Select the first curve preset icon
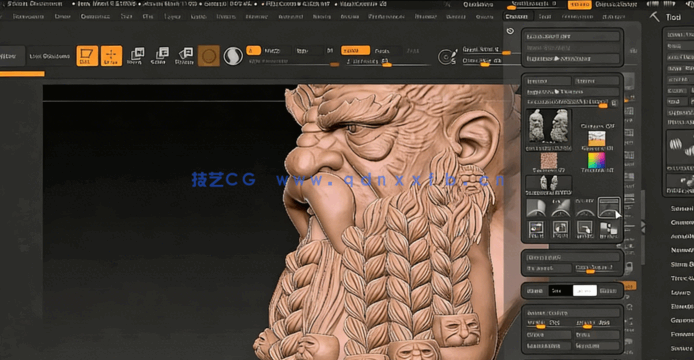This screenshot has width=694, height=360. point(536,208)
